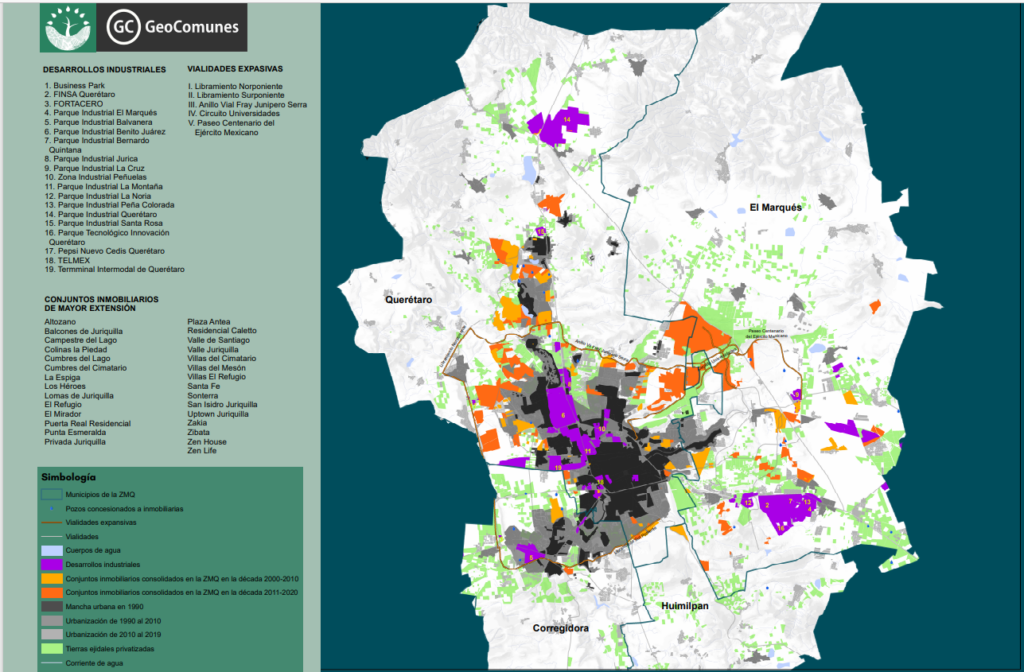1024x672 pixels.
Task: Select the Corregidora map label
Action: pyautogui.click(x=560, y=628)
